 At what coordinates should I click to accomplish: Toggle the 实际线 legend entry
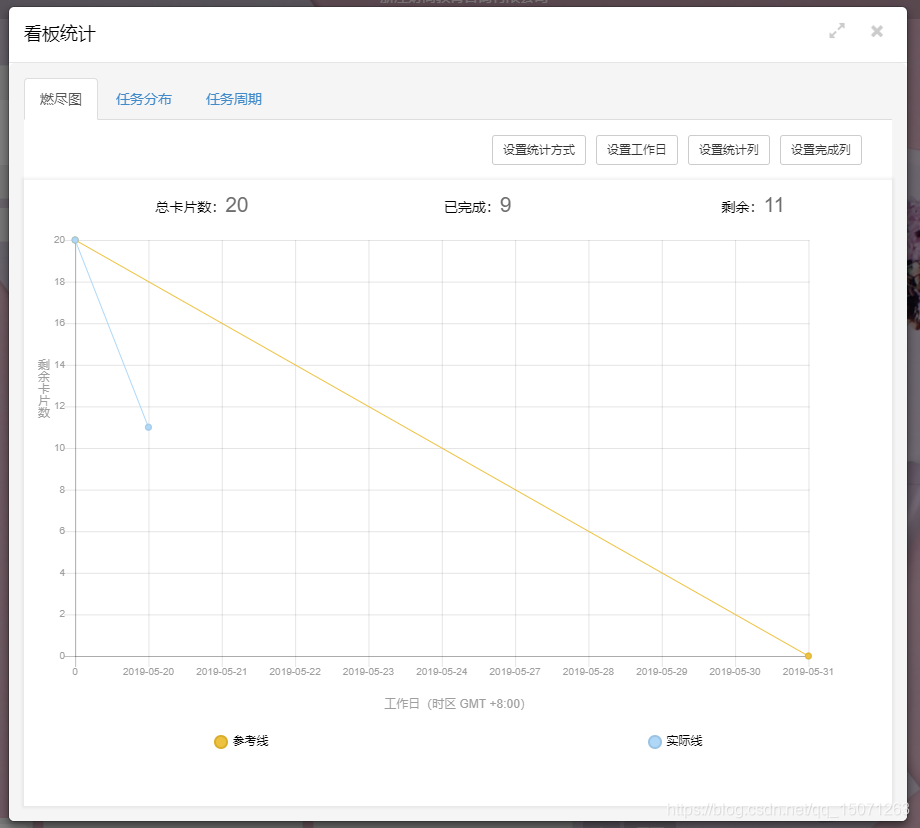tap(675, 742)
